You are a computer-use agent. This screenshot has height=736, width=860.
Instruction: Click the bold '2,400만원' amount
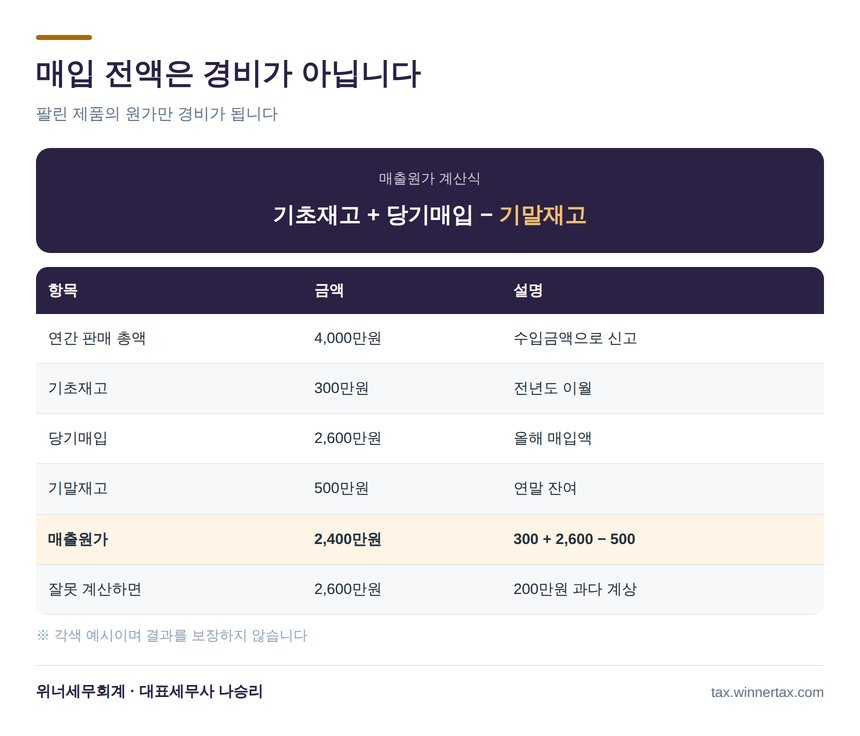tap(348, 539)
